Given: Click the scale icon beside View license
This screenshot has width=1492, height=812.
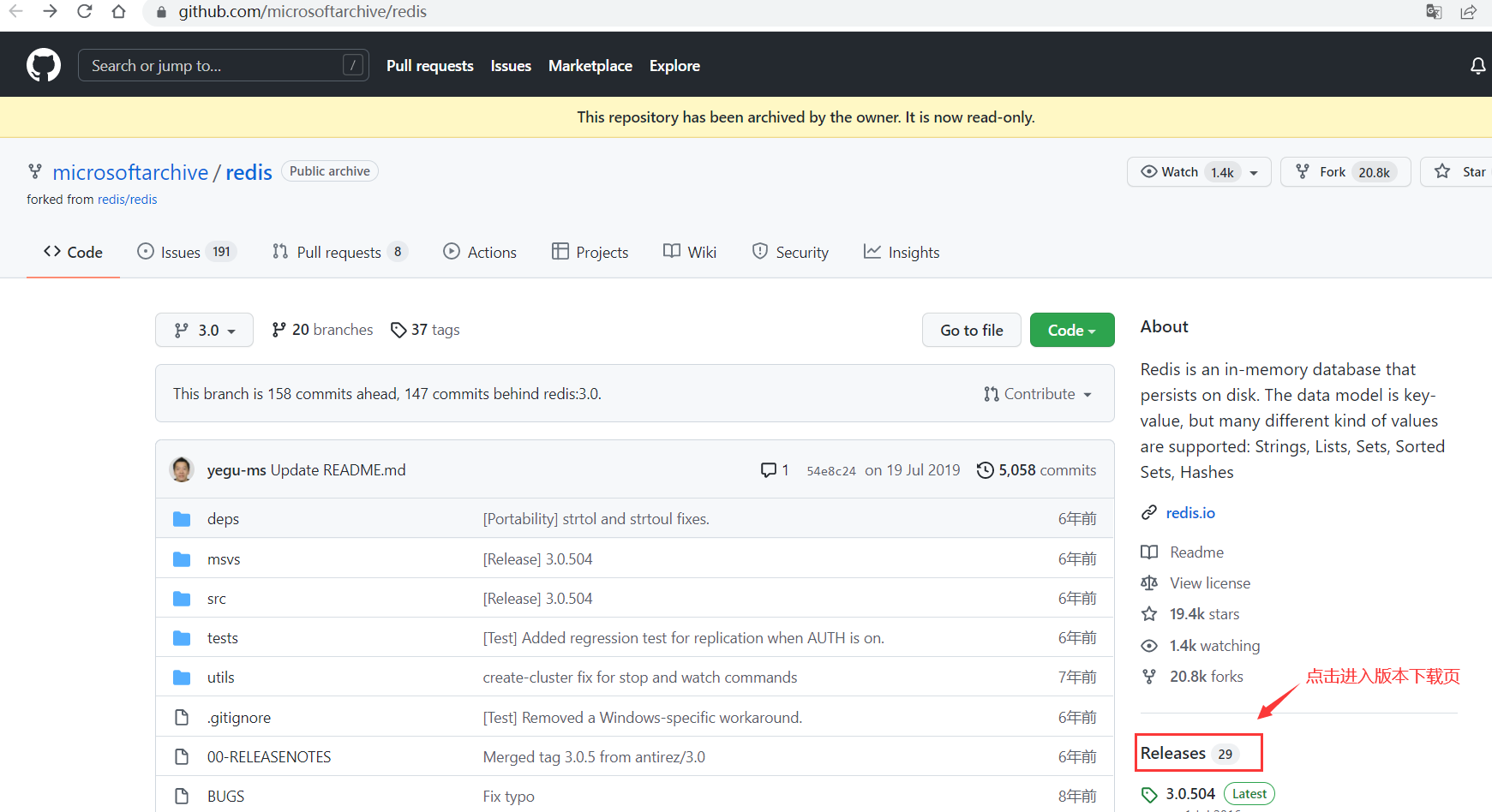Looking at the screenshot, I should point(1149,583).
